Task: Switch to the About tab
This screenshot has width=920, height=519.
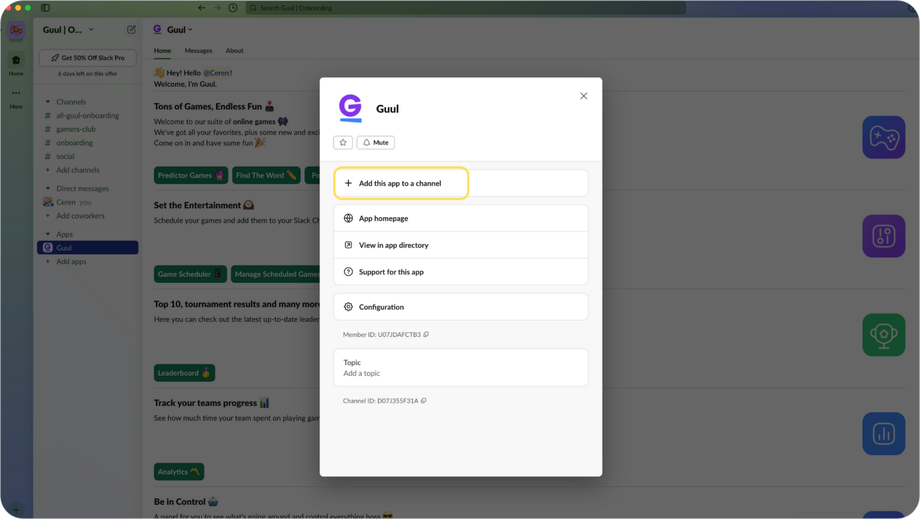Action: 234,51
